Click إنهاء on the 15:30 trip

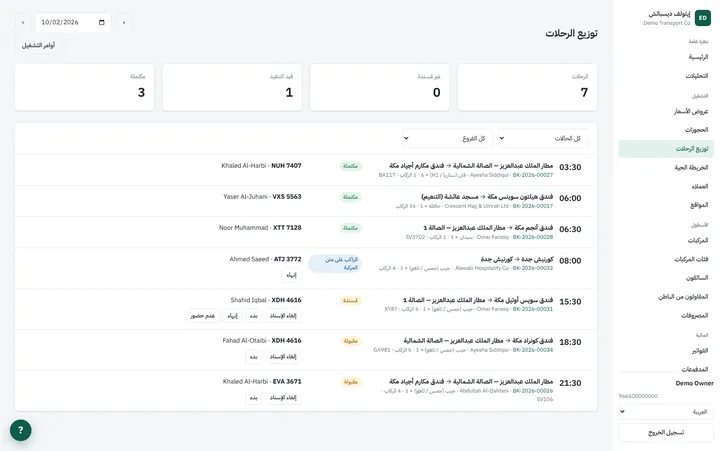click(233, 316)
